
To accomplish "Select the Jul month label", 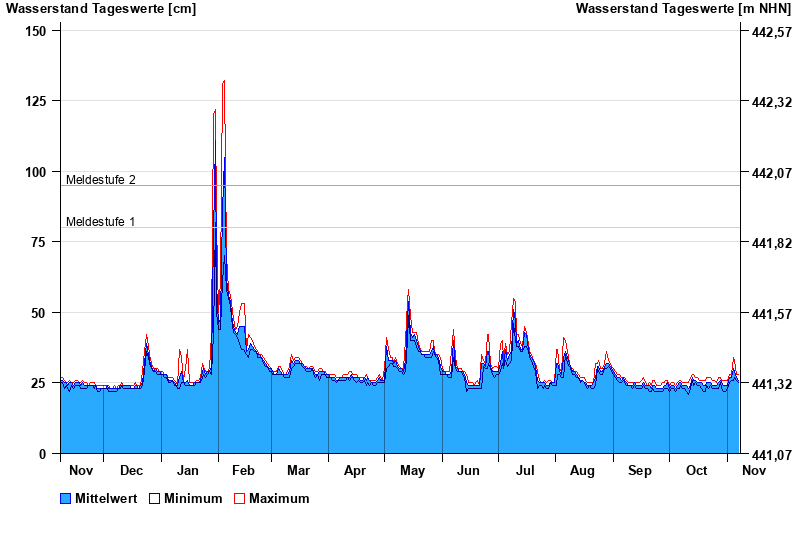I will coord(524,470).
